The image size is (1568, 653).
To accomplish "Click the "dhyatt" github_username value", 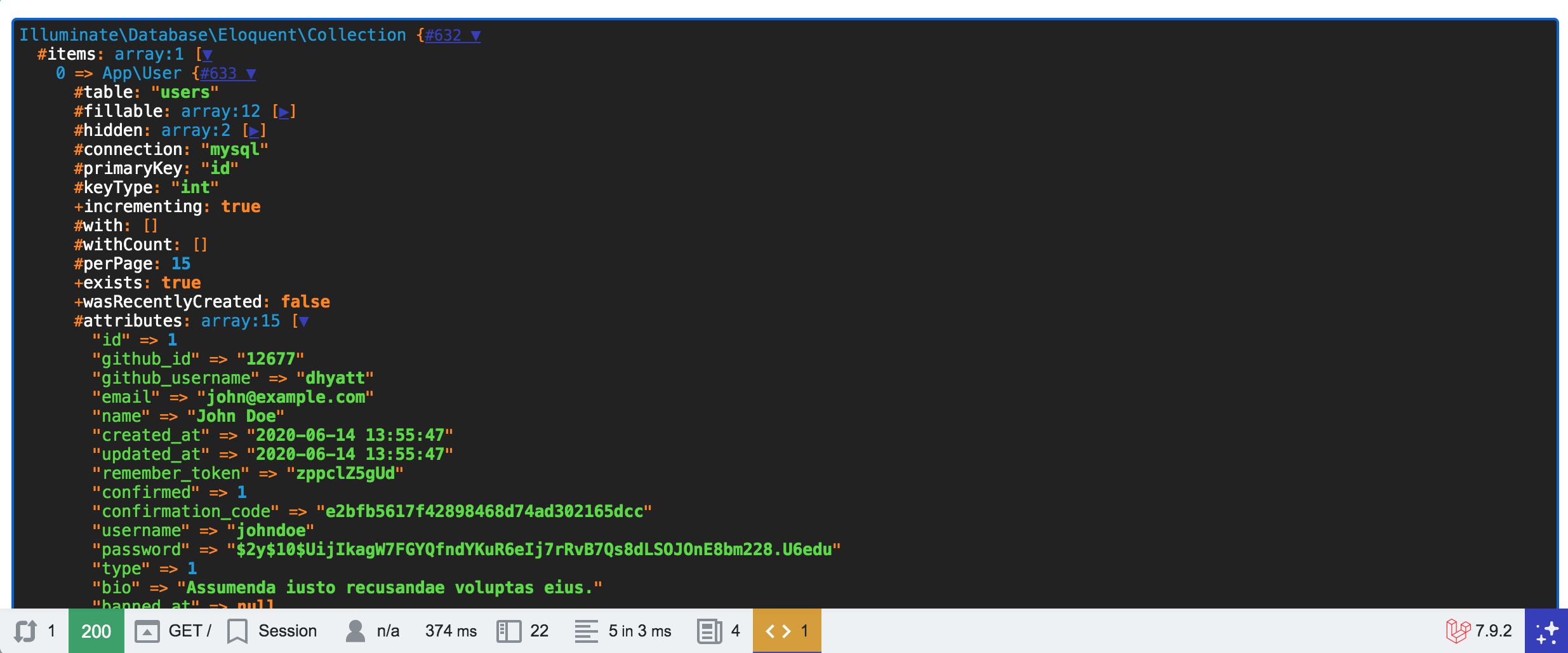I will [335, 379].
